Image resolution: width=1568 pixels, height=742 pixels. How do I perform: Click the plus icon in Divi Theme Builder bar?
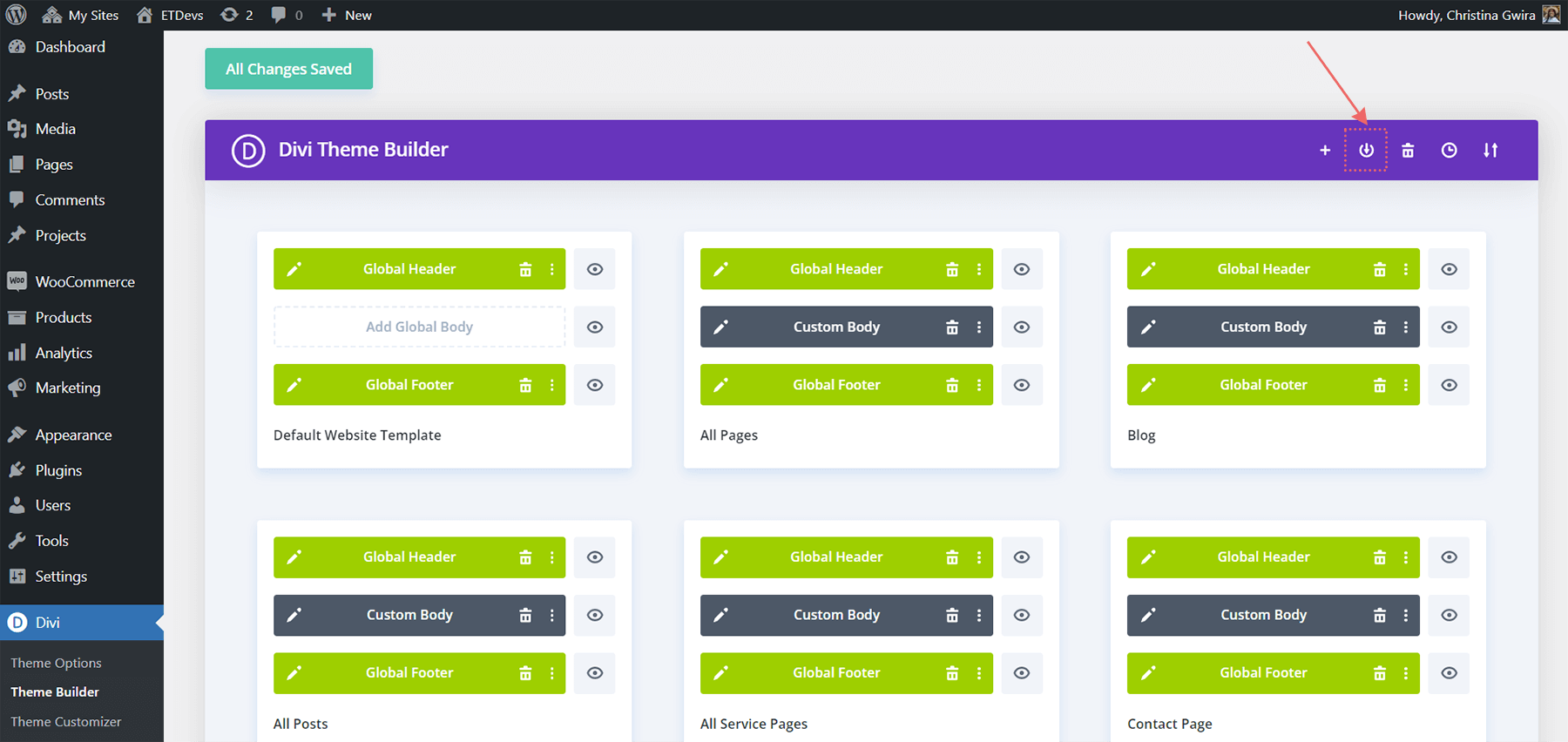(1324, 151)
